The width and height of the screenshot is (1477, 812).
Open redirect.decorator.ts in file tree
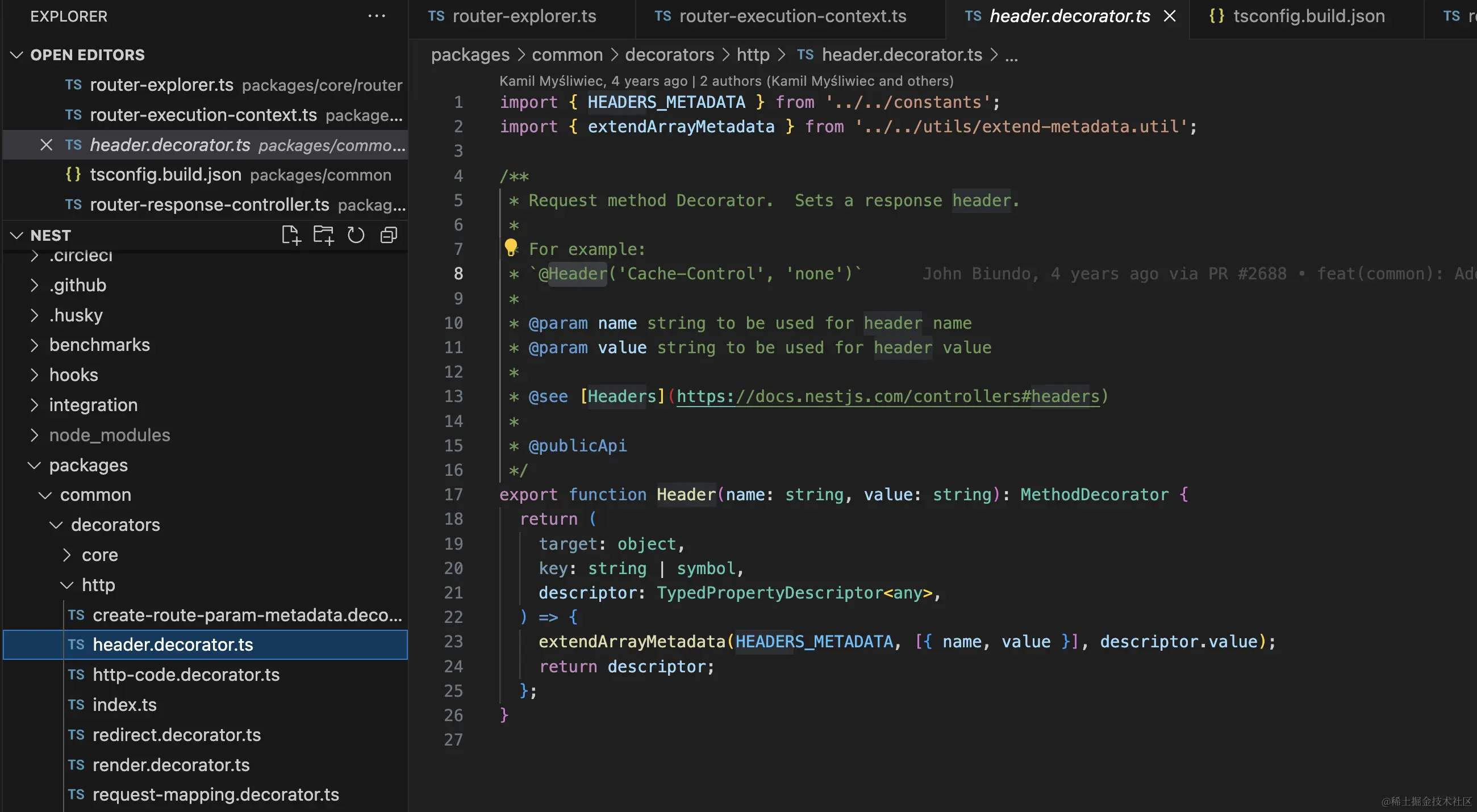[177, 735]
